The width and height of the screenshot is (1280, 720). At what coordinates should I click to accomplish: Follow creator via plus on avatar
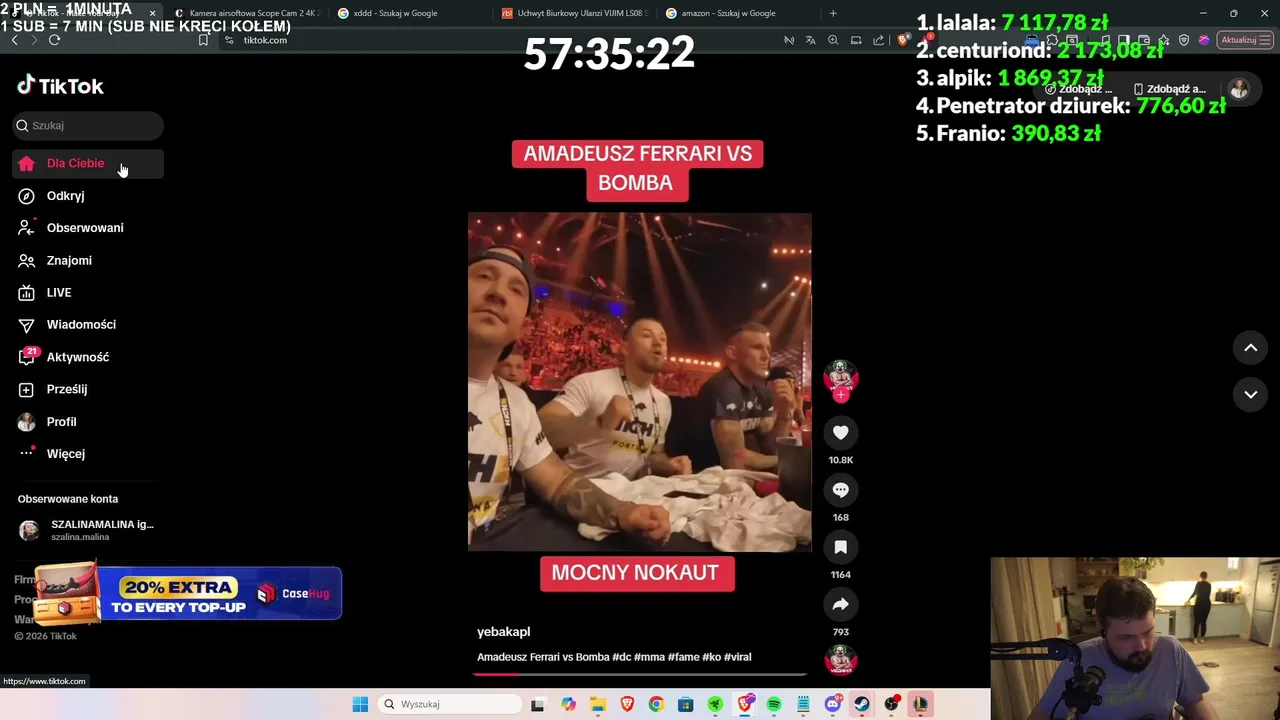tap(840, 395)
